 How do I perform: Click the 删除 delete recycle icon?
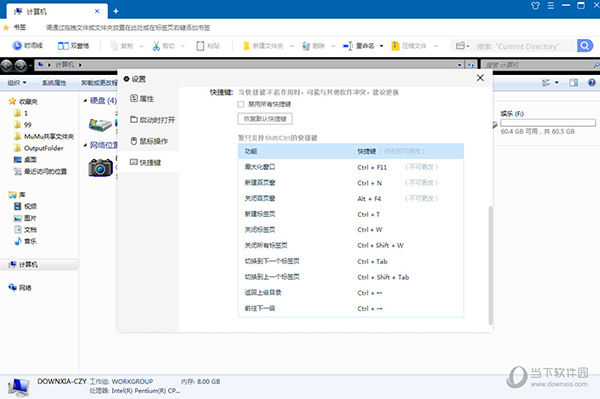pyautogui.click(x=306, y=46)
